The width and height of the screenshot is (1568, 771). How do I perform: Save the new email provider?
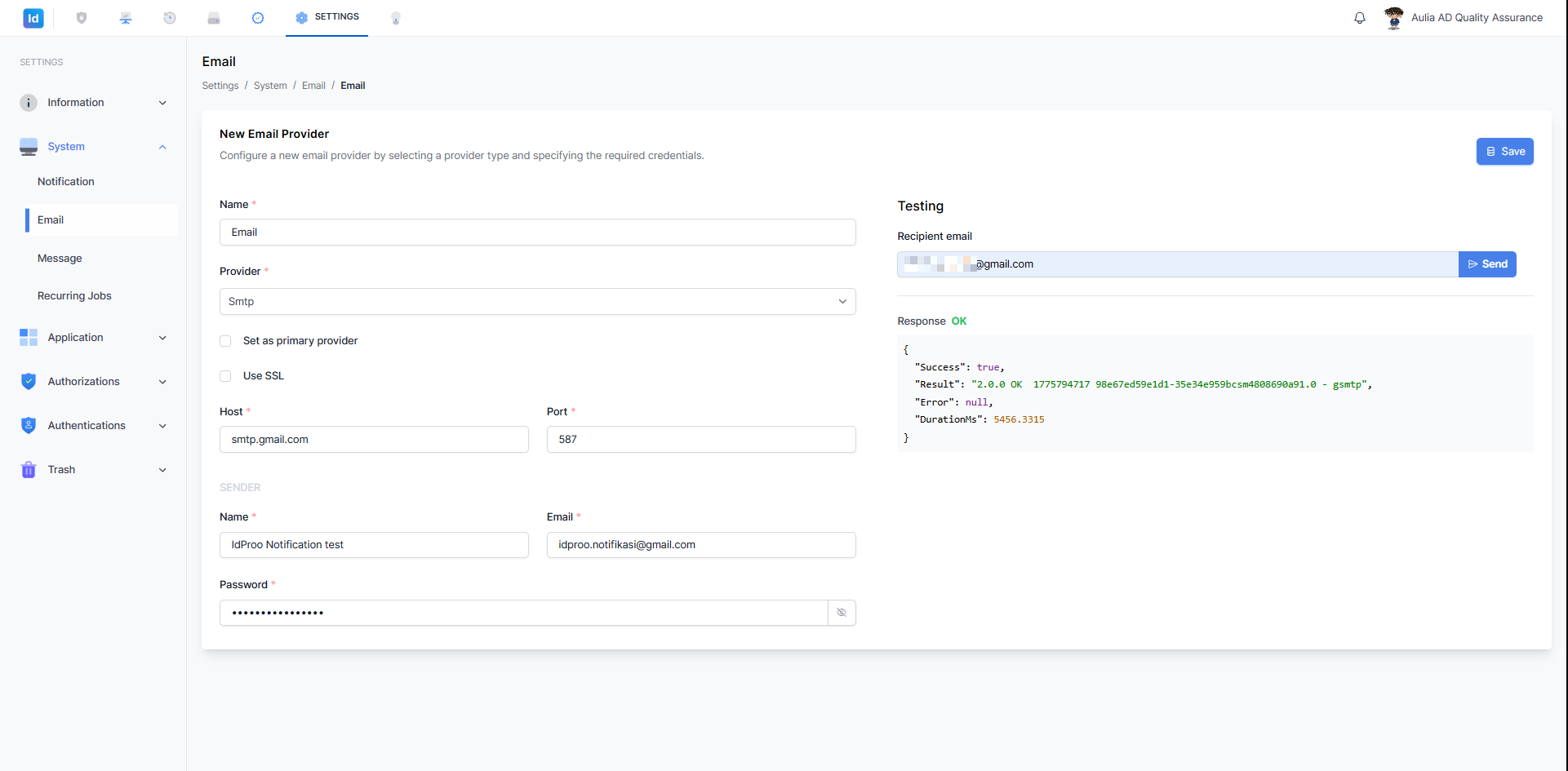tap(1504, 152)
